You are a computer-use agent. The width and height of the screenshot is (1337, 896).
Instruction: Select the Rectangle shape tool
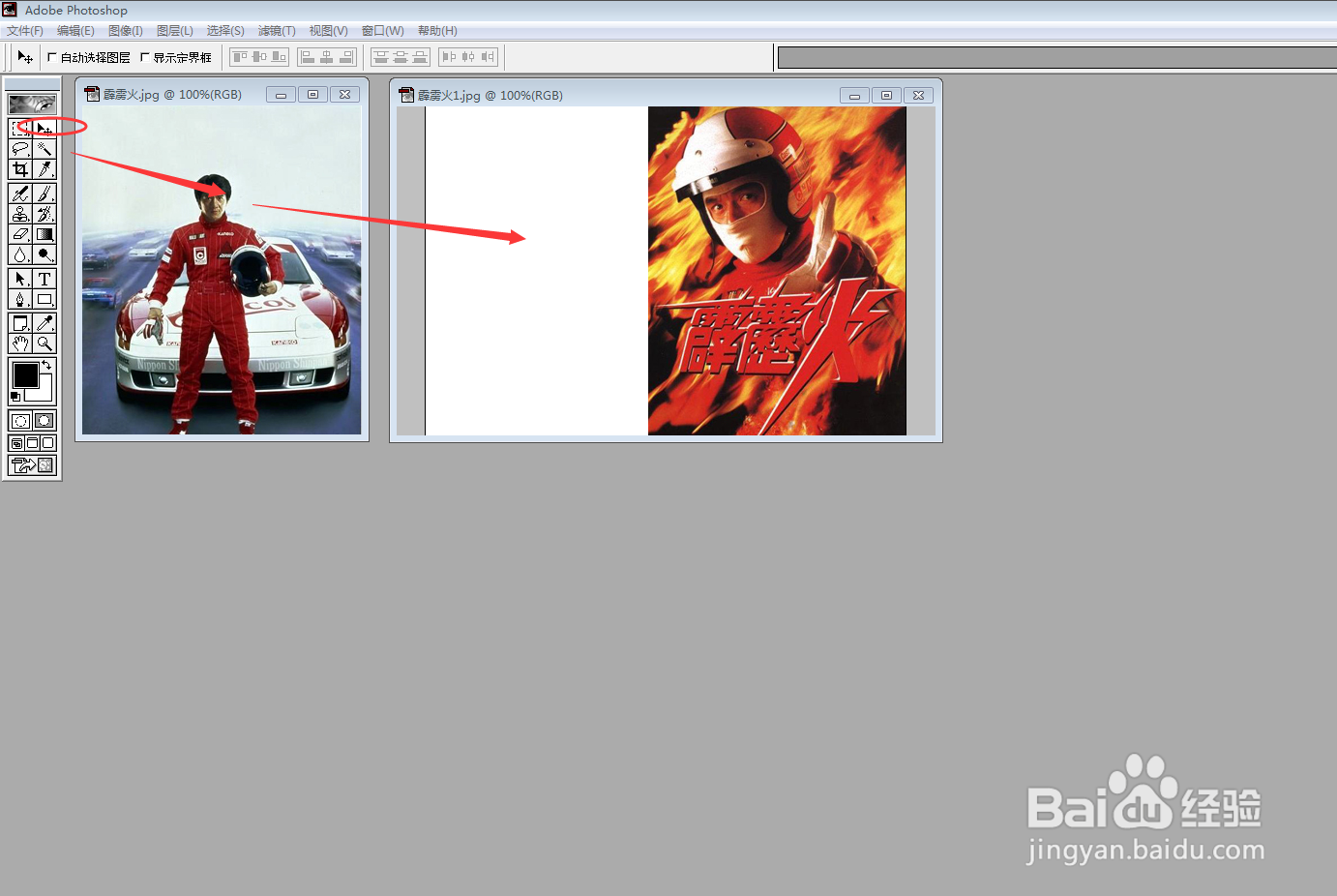(x=45, y=299)
